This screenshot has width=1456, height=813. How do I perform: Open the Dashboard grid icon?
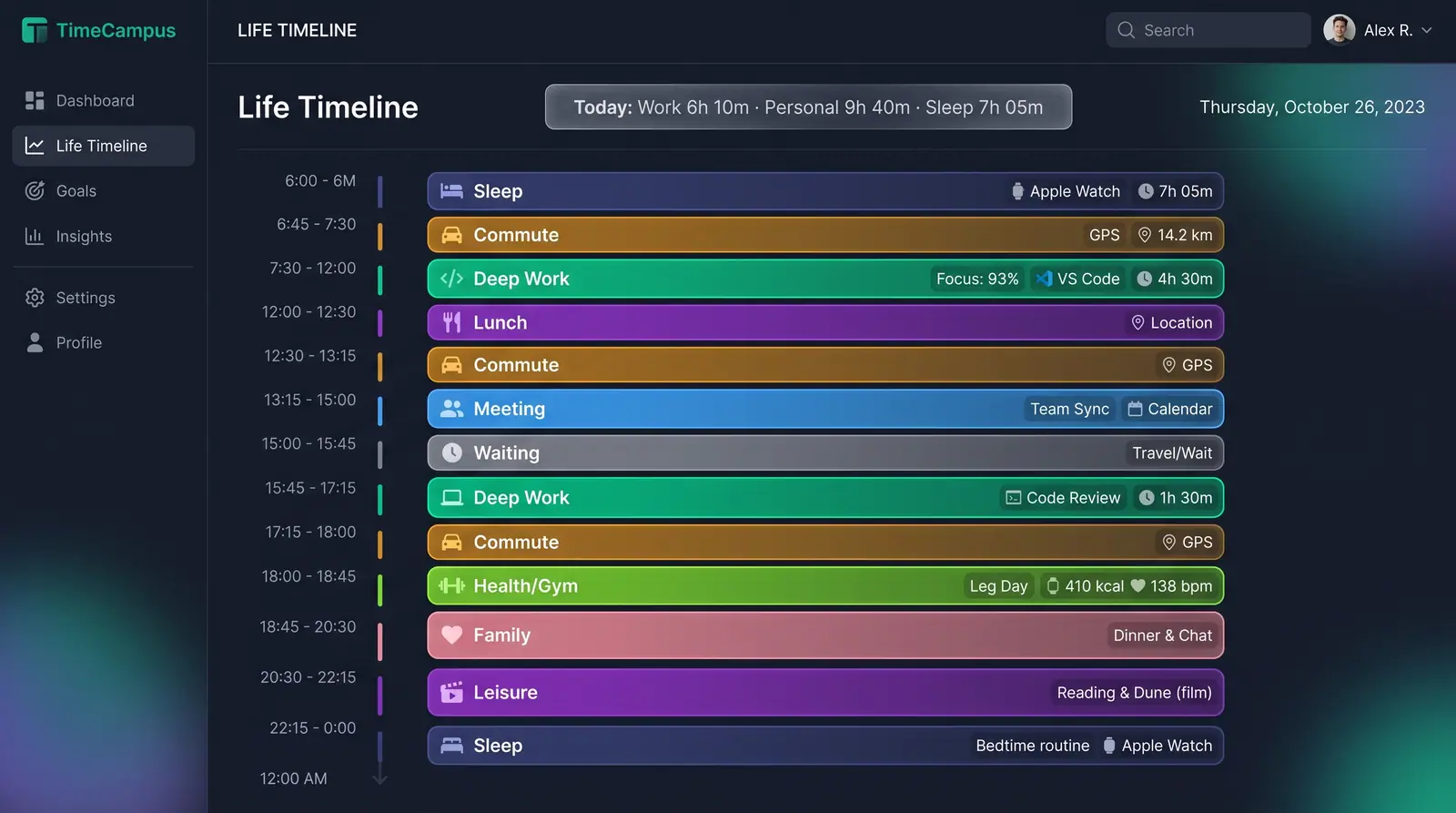click(x=35, y=100)
